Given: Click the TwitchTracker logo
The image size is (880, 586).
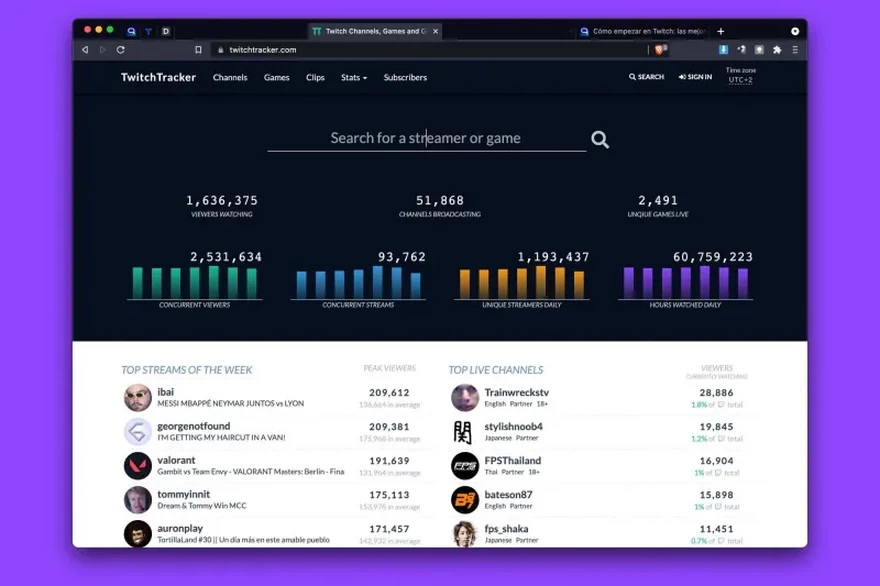Looking at the screenshot, I should (158, 77).
